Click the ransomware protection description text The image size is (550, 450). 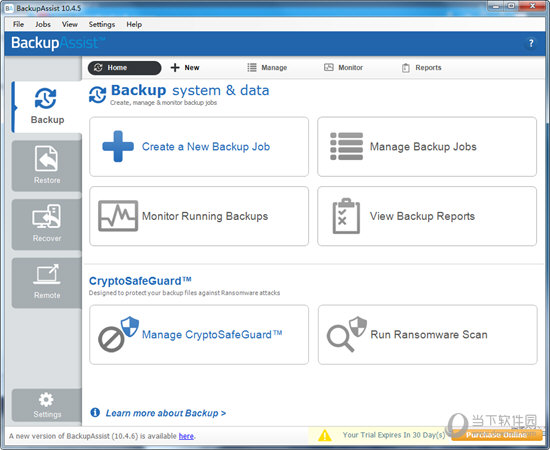184,293
